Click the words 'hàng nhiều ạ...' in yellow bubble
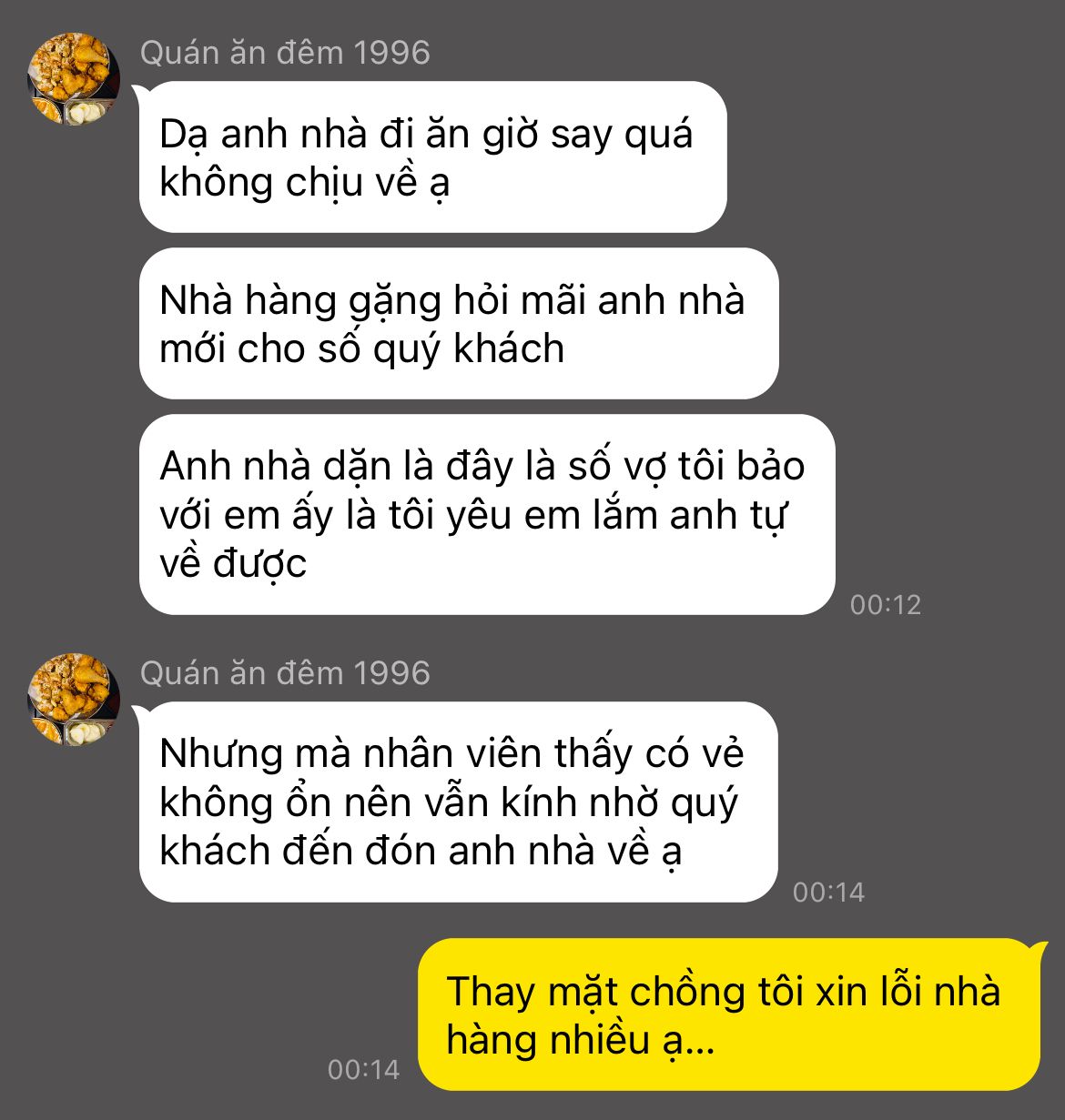 tap(581, 1040)
